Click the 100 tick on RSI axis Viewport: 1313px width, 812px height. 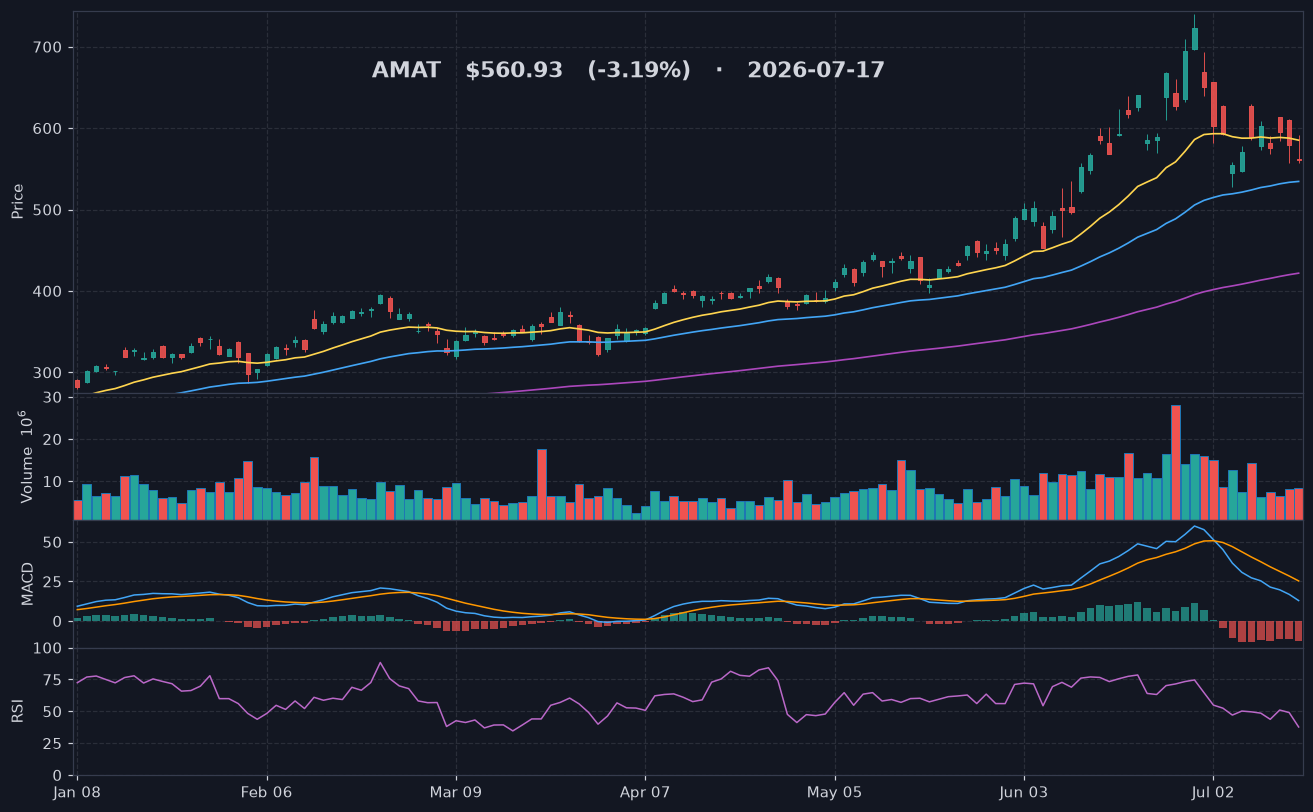click(49, 649)
